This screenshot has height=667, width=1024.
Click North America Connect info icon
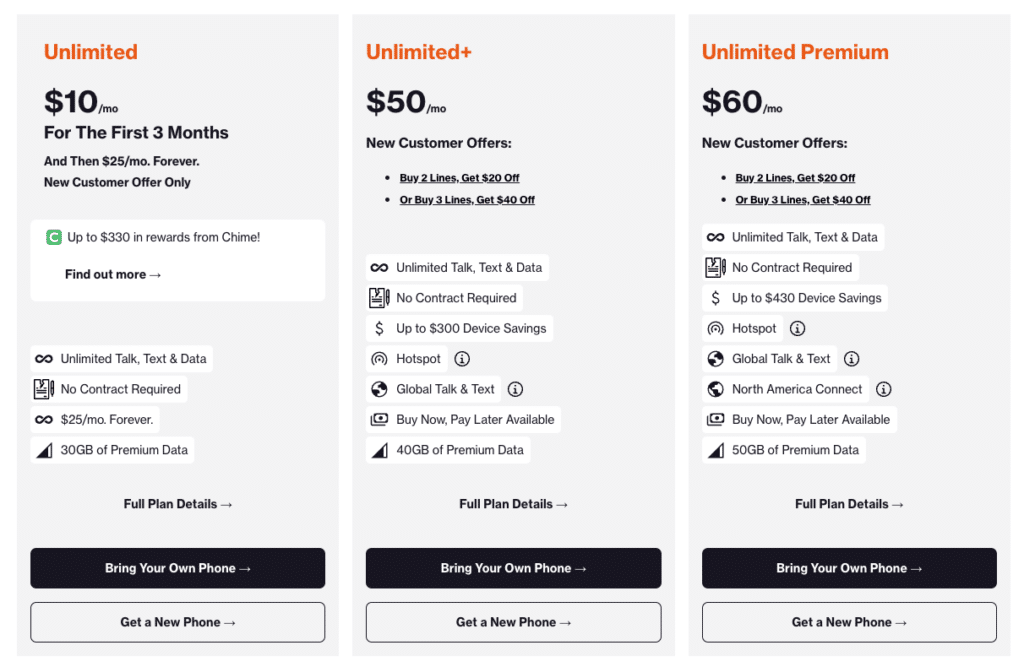coord(883,389)
